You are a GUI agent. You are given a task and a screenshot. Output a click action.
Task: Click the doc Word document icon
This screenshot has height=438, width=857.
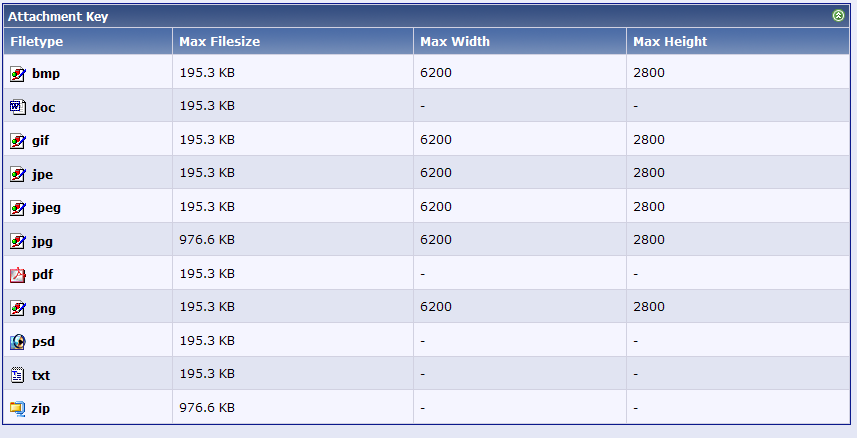point(17,107)
